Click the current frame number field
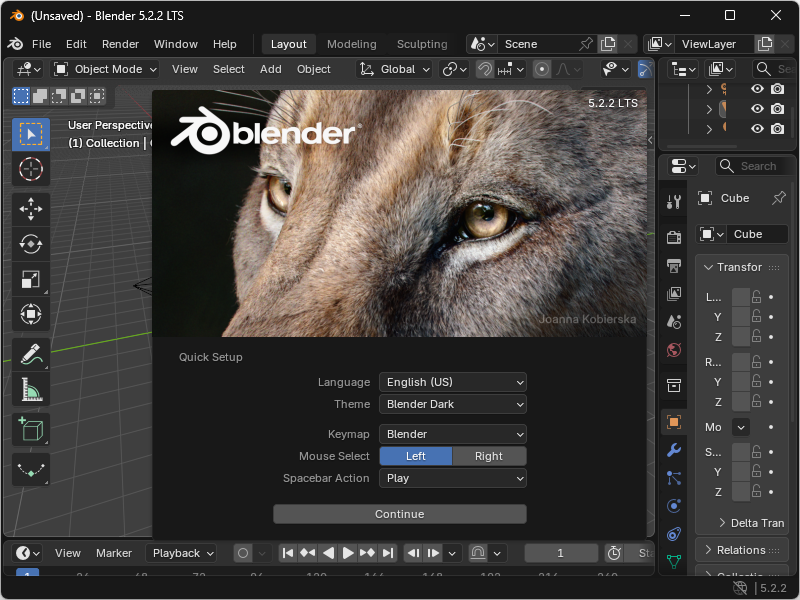 tap(561, 553)
